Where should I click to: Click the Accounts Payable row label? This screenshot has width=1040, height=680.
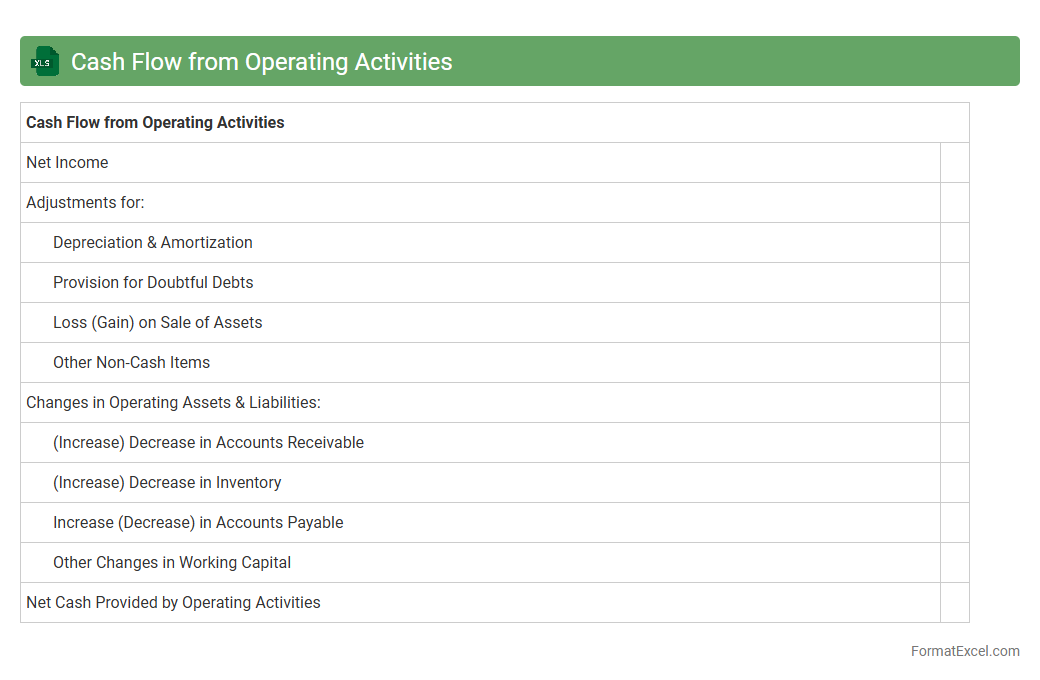pos(198,523)
